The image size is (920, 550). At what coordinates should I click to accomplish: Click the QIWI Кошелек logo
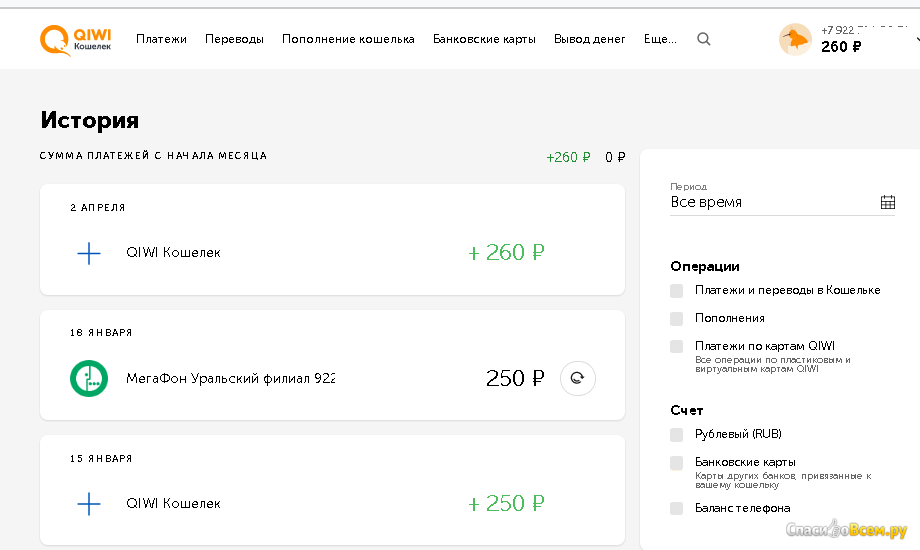pyautogui.click(x=76, y=40)
